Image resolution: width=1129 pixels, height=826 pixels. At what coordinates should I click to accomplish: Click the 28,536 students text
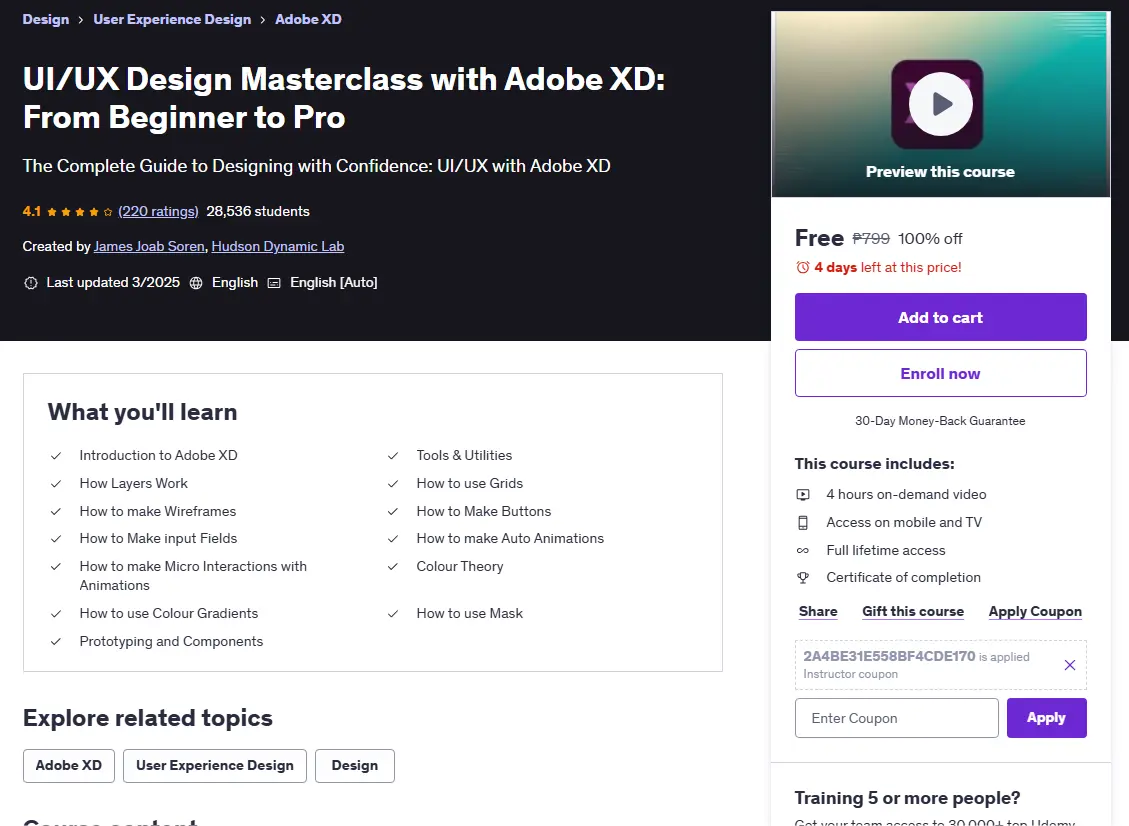tap(258, 212)
